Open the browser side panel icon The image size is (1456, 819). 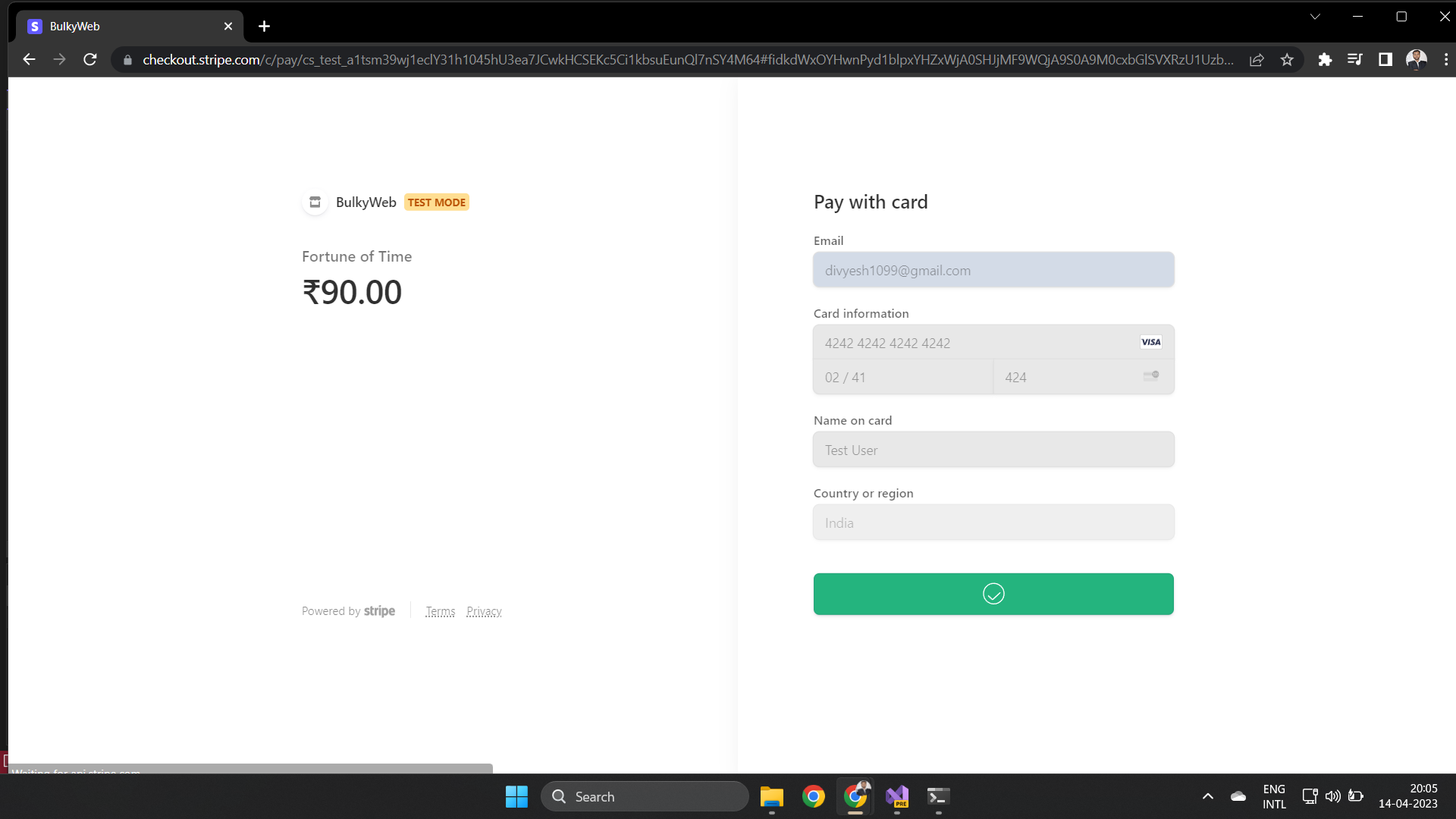click(1385, 60)
